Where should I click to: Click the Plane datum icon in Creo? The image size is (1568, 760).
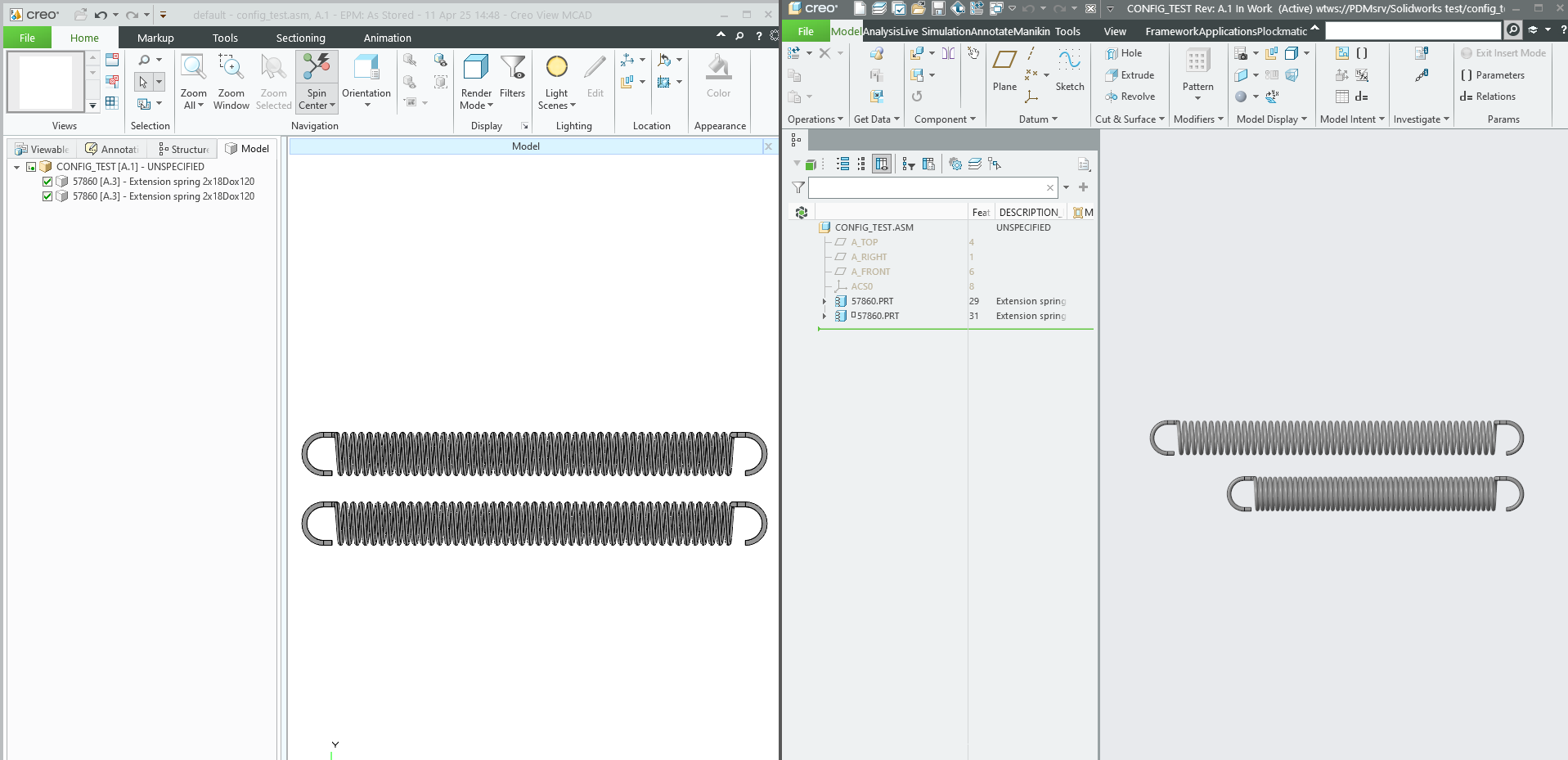tap(1004, 60)
